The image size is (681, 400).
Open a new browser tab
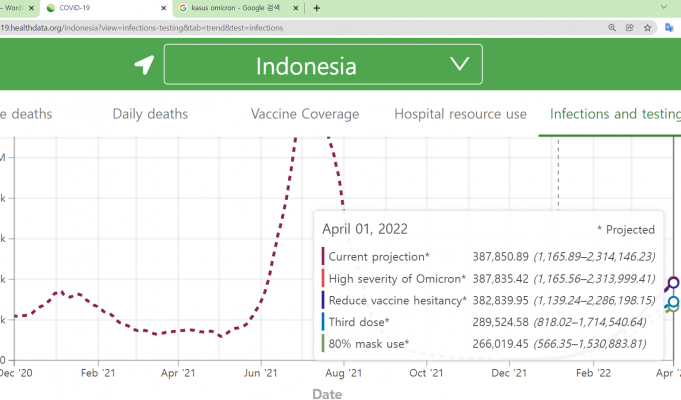tap(317, 8)
